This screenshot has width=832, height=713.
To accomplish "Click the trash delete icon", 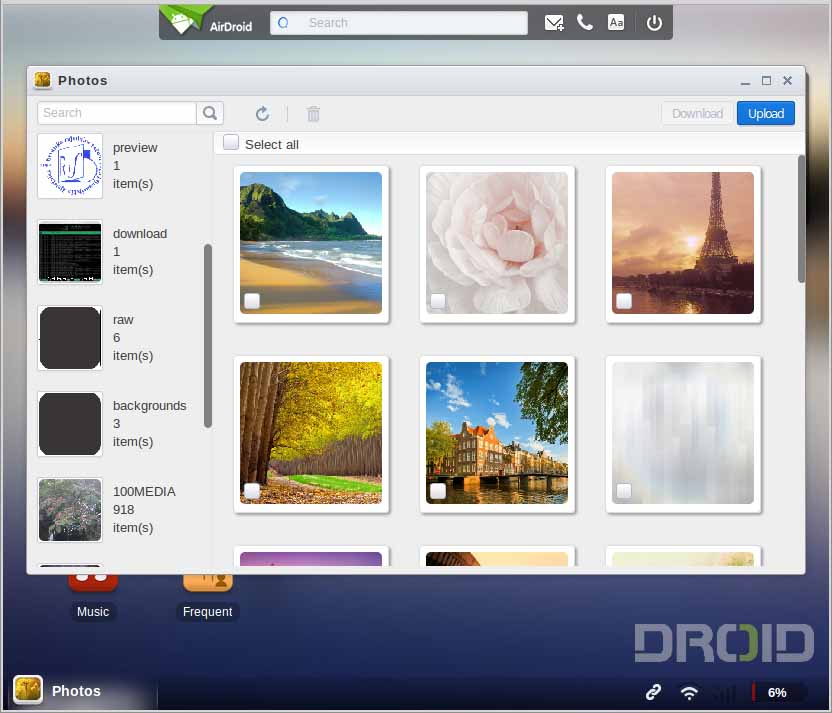I will pyautogui.click(x=313, y=114).
